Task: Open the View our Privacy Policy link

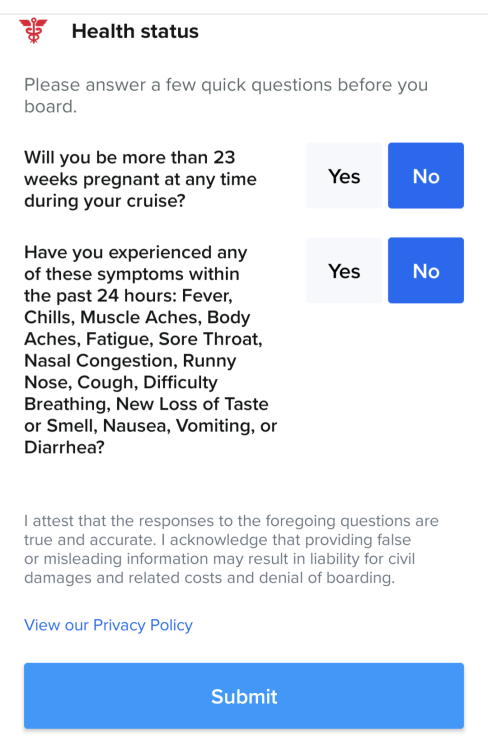Action: coord(109,625)
